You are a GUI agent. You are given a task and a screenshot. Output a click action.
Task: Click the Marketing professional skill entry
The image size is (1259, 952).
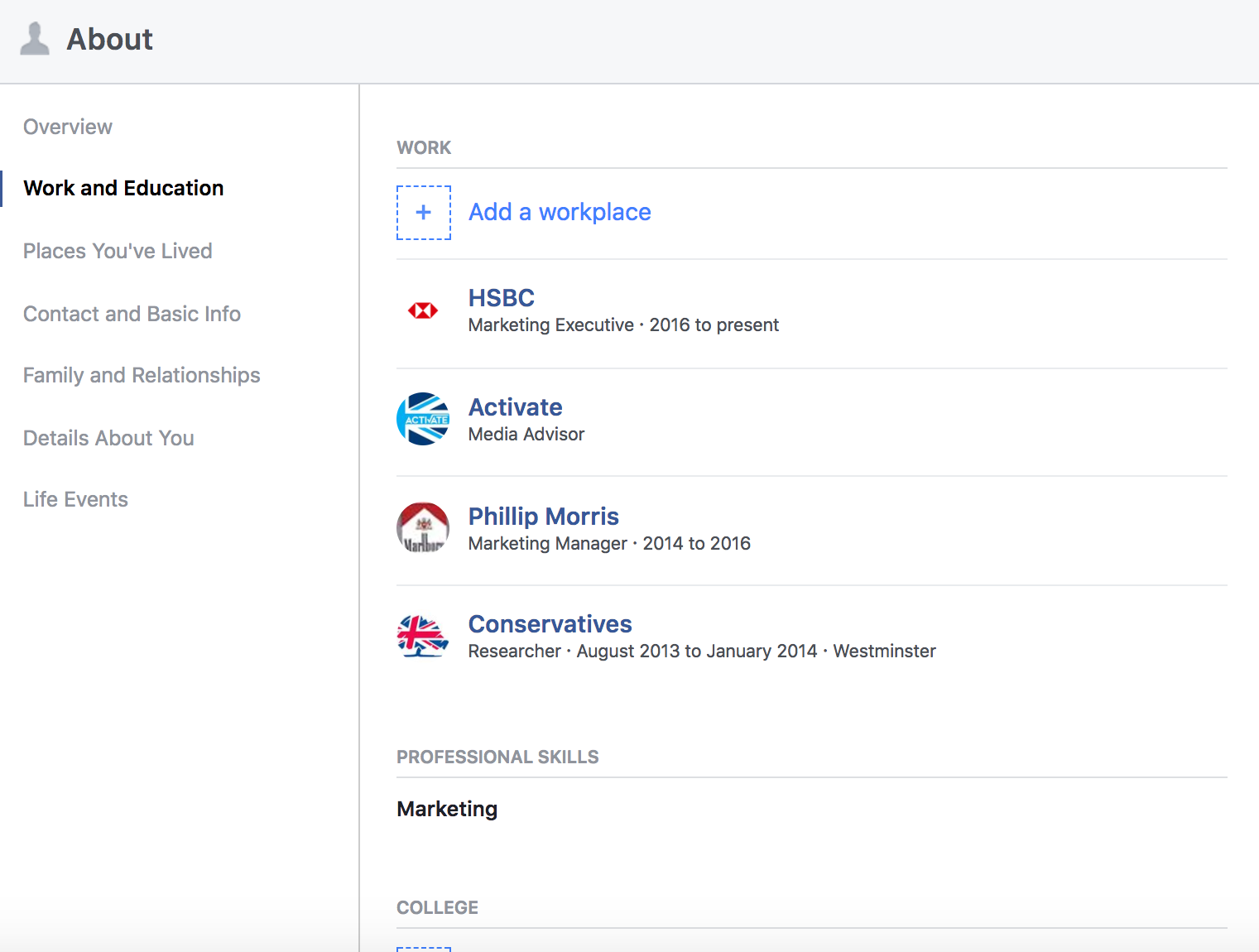447,809
